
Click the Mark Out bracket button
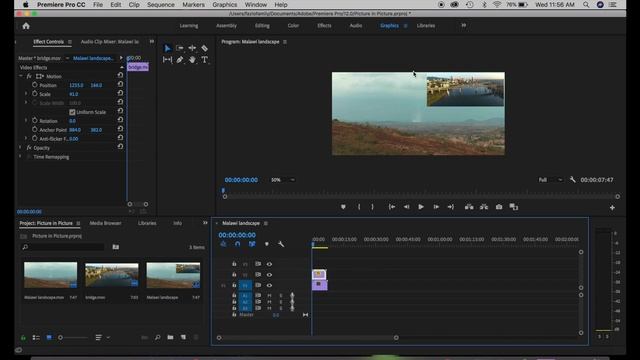point(372,207)
